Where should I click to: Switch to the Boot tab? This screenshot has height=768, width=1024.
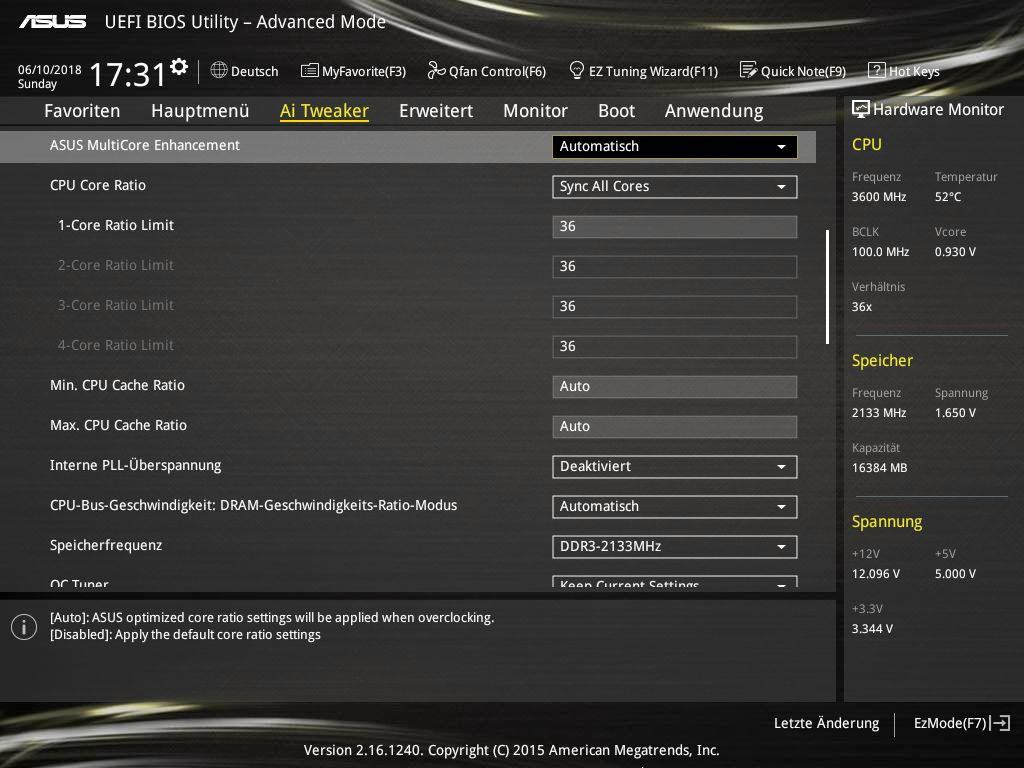[x=616, y=111]
